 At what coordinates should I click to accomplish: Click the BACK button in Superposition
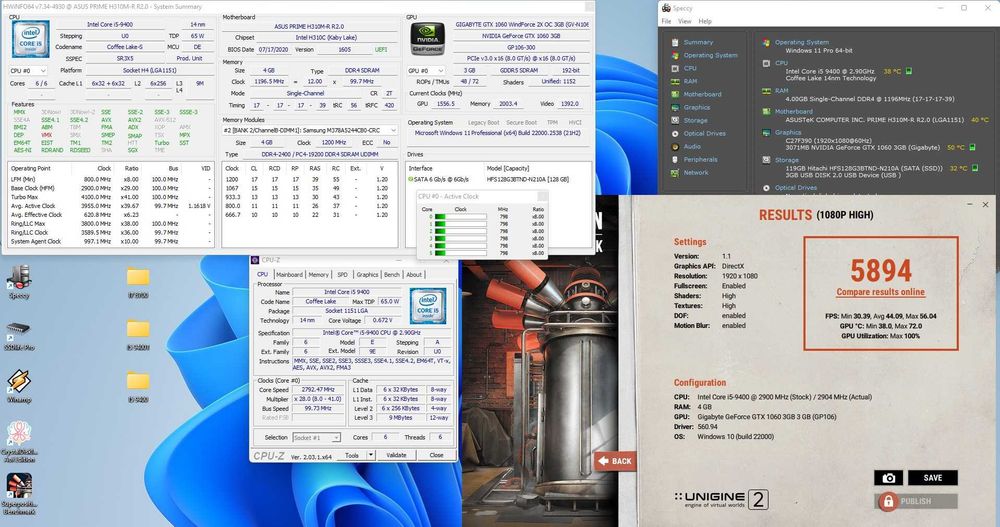(x=615, y=461)
